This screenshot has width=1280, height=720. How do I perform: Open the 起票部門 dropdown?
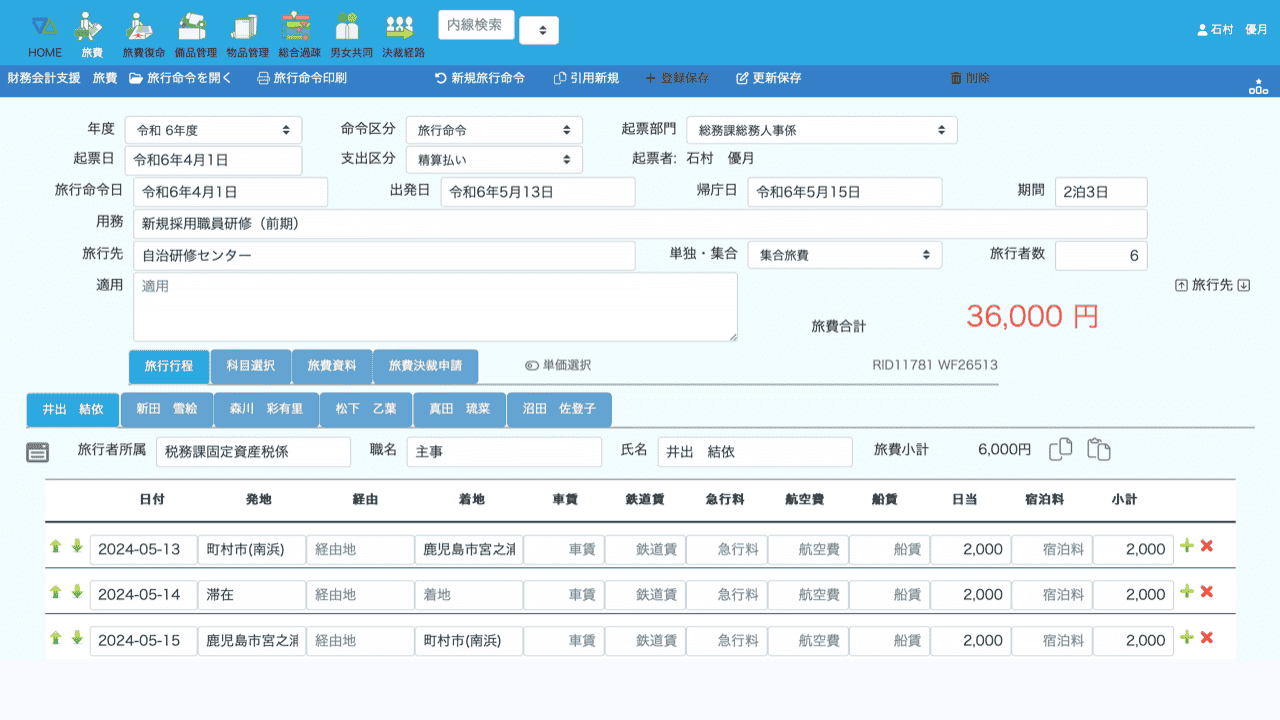[821, 130]
